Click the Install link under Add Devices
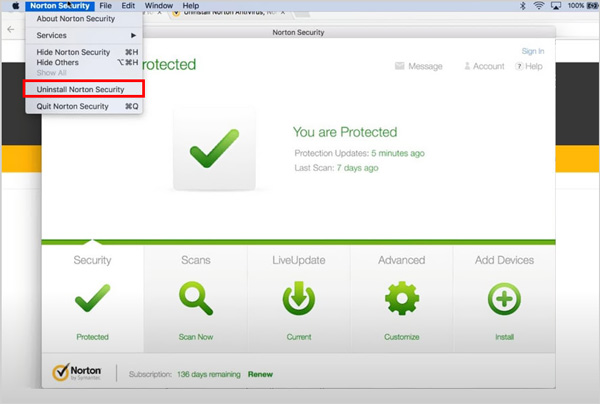The image size is (600, 404). [504, 337]
